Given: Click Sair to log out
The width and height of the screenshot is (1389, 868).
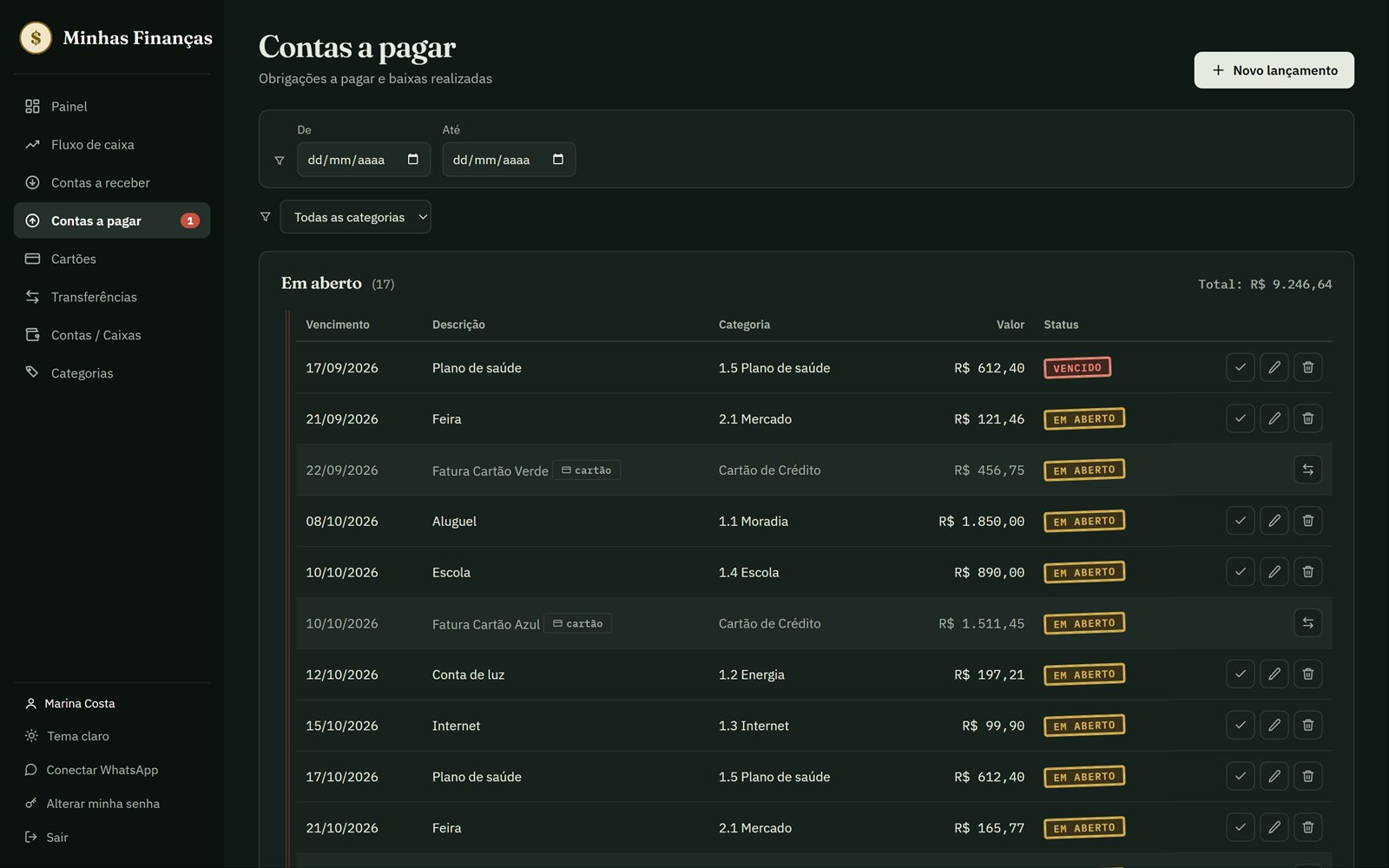Looking at the screenshot, I should (x=47, y=838).
